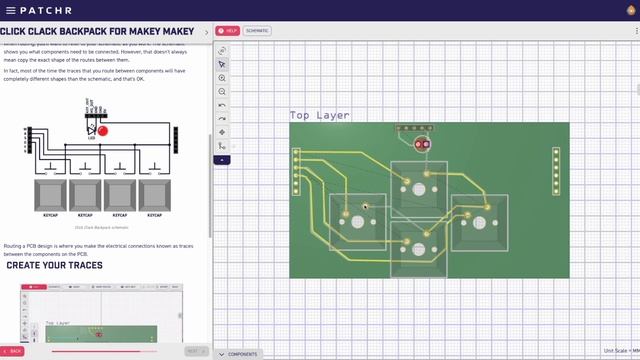Click the center/fit view tool
This screenshot has width=640, height=360.
(222, 132)
